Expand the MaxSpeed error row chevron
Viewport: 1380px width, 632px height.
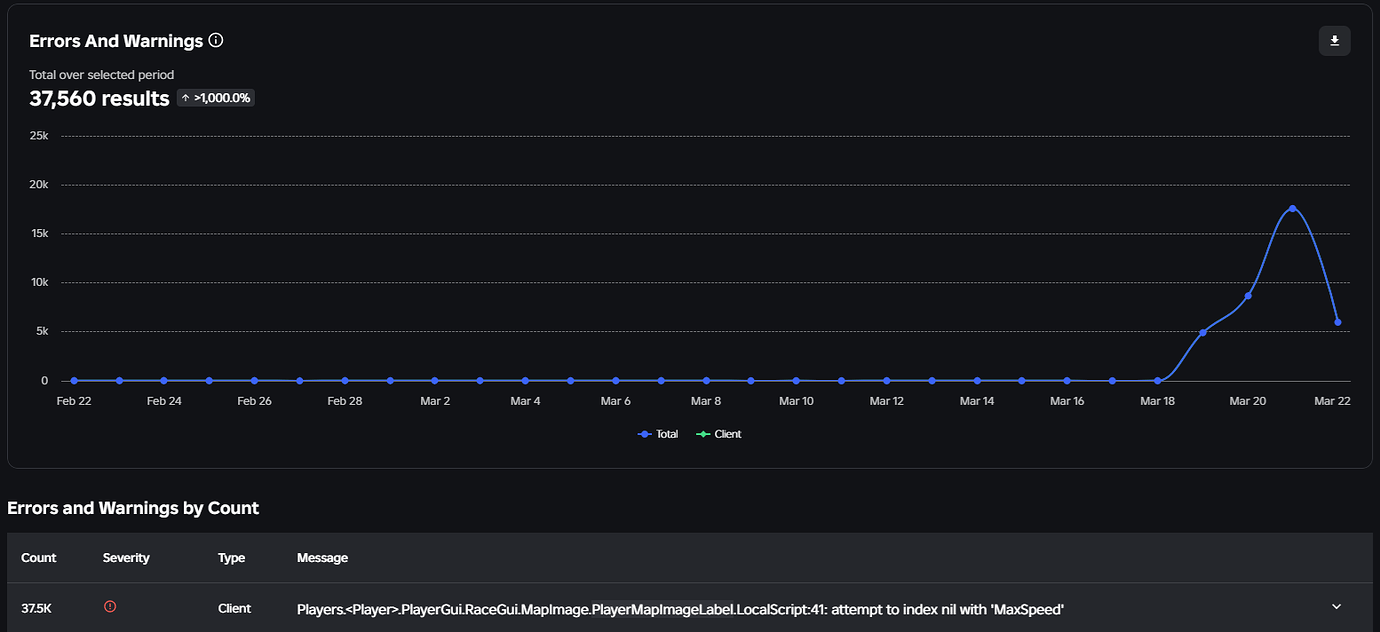[1336, 607]
